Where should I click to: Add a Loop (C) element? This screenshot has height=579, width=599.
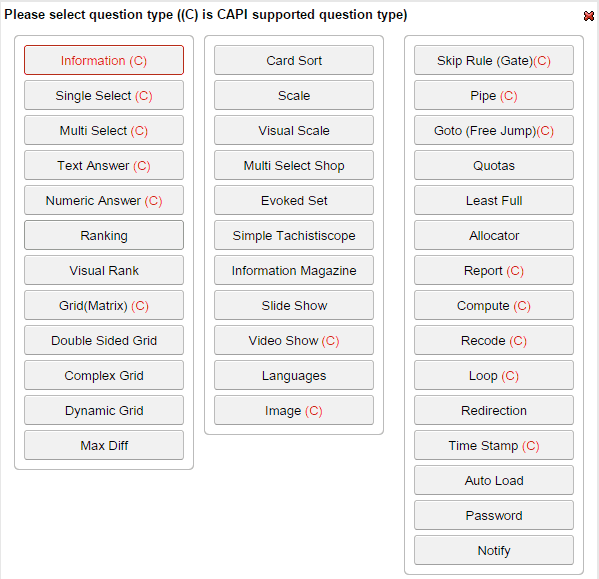494,375
